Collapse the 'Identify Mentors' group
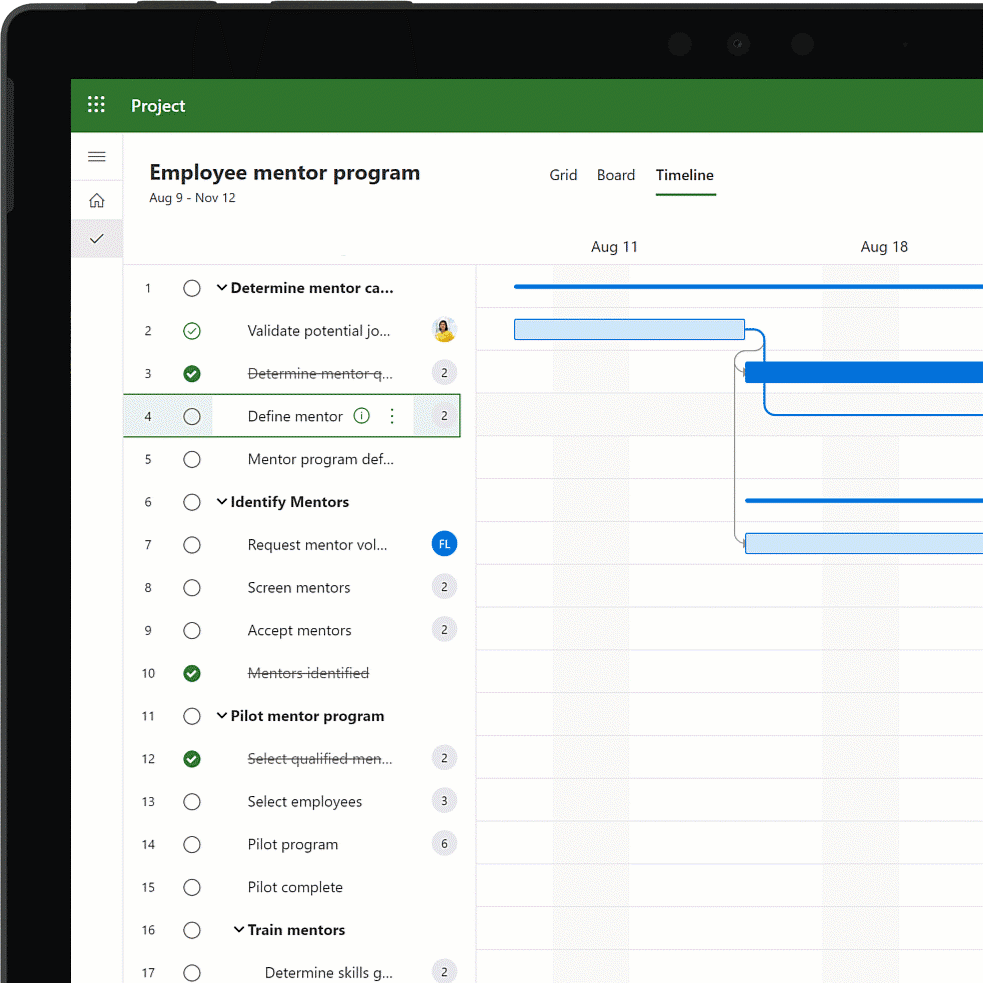The height and width of the screenshot is (983, 983). [x=222, y=502]
